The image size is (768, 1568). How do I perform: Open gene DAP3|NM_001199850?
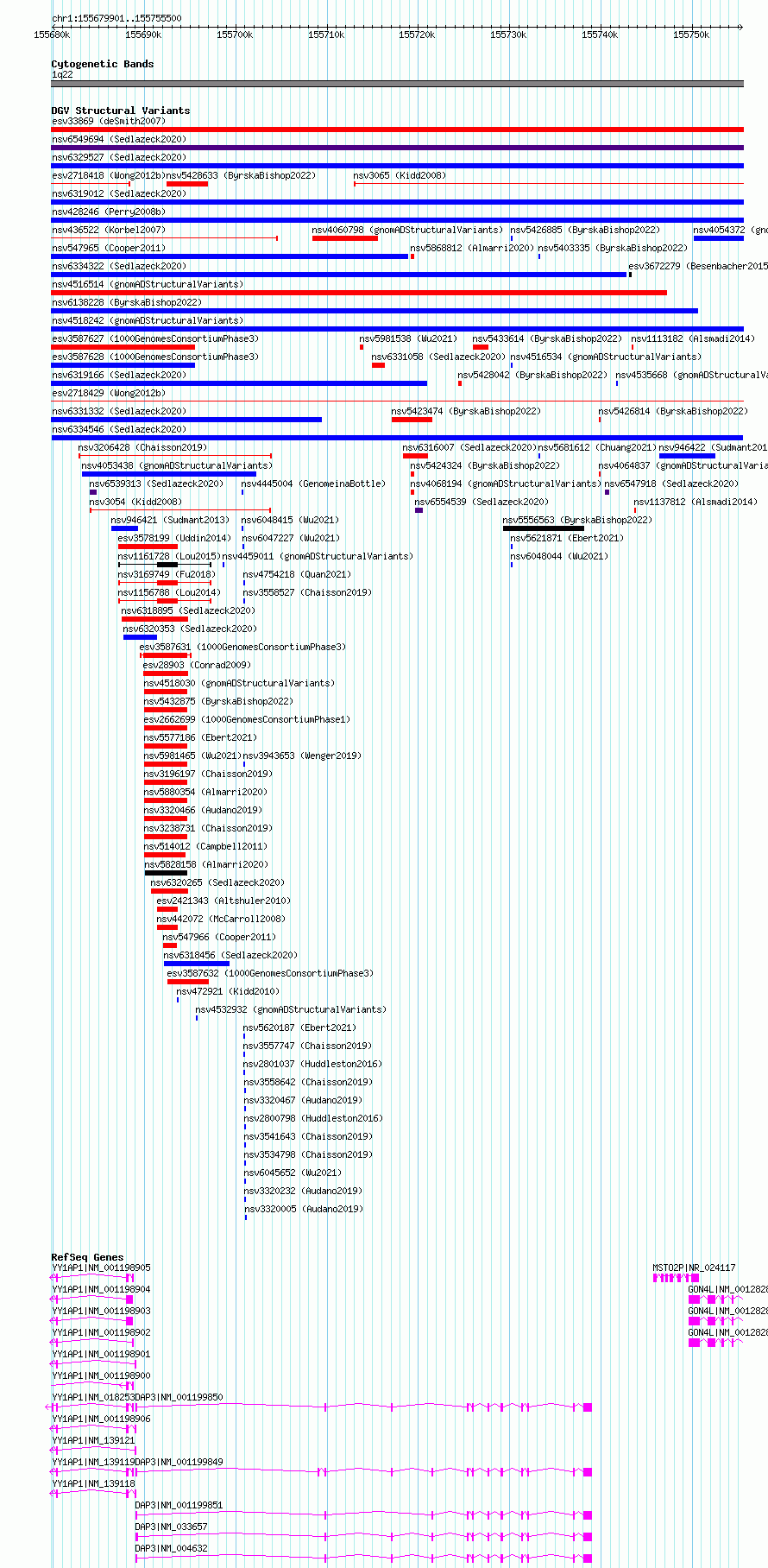[179, 1397]
